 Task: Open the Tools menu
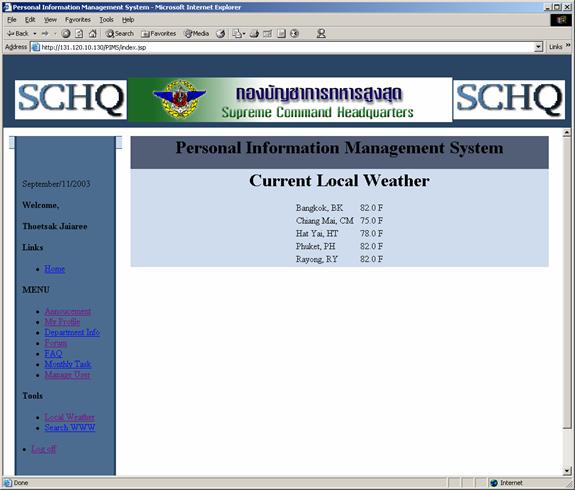point(106,20)
